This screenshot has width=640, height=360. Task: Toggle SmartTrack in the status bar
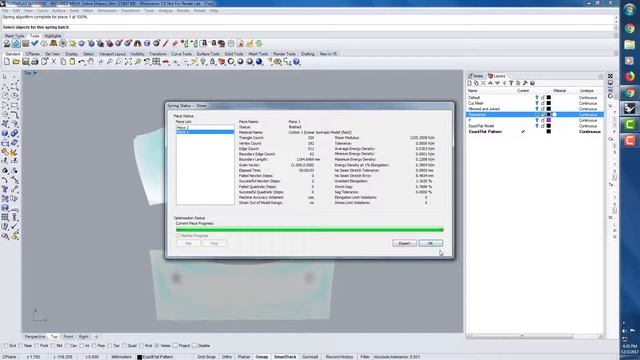[x=285, y=357]
